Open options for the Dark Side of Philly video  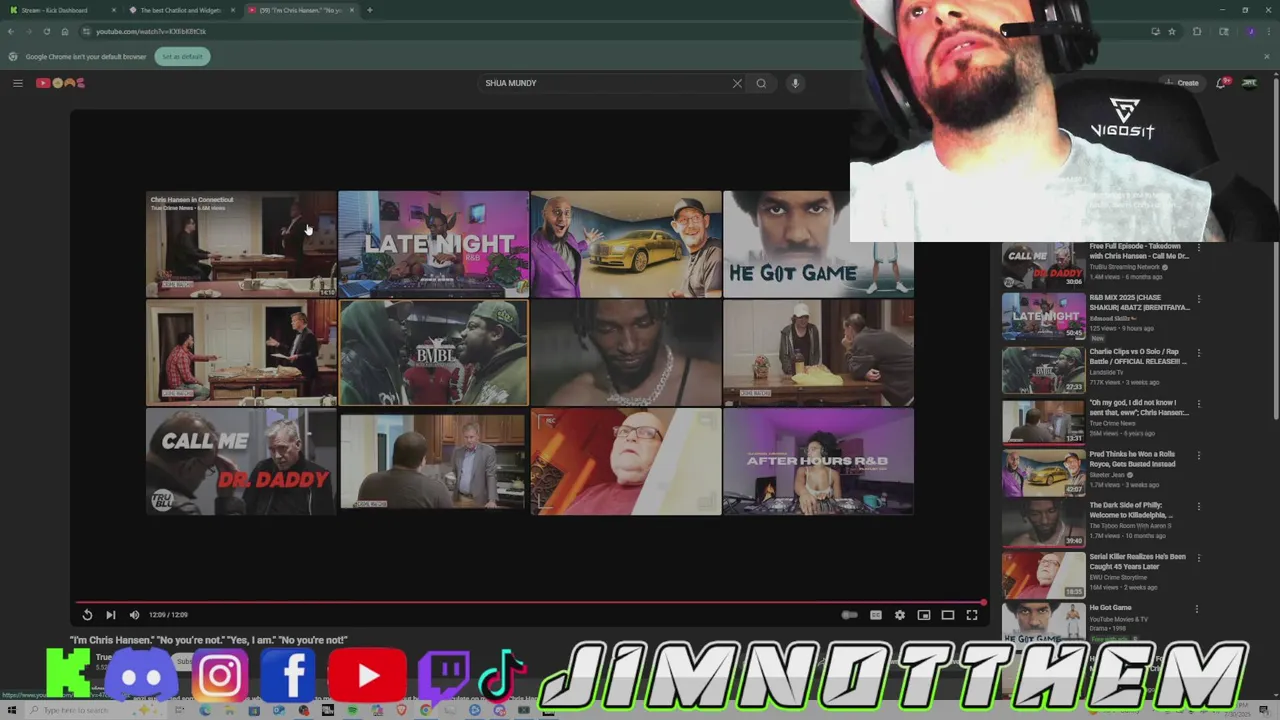coord(1198,506)
